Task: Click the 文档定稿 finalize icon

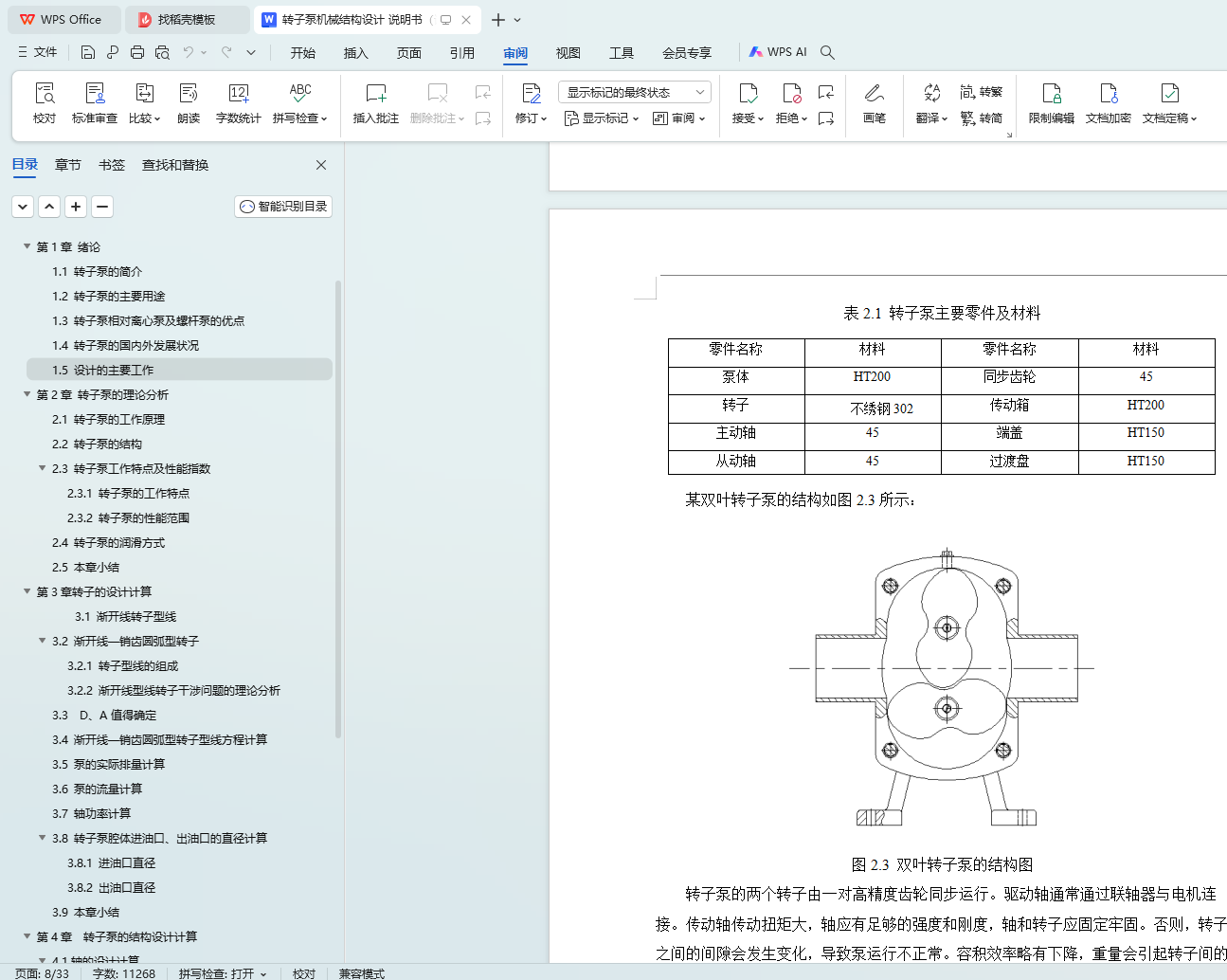Action: [1170, 93]
